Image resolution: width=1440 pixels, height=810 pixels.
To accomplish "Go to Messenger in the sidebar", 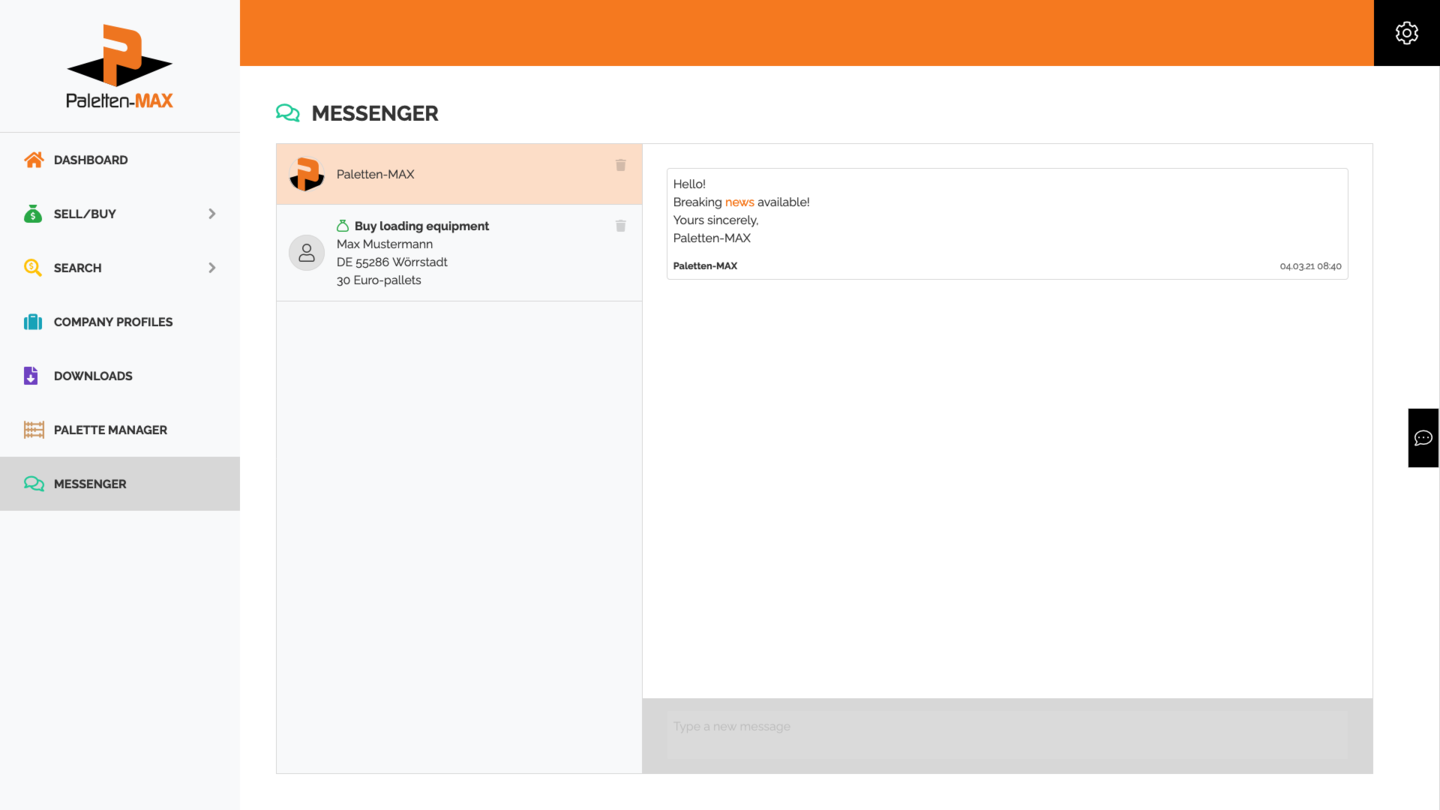I will click(90, 484).
